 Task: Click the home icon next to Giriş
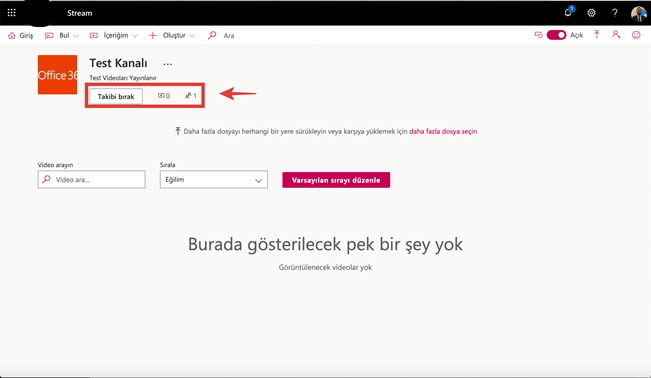(x=12, y=35)
